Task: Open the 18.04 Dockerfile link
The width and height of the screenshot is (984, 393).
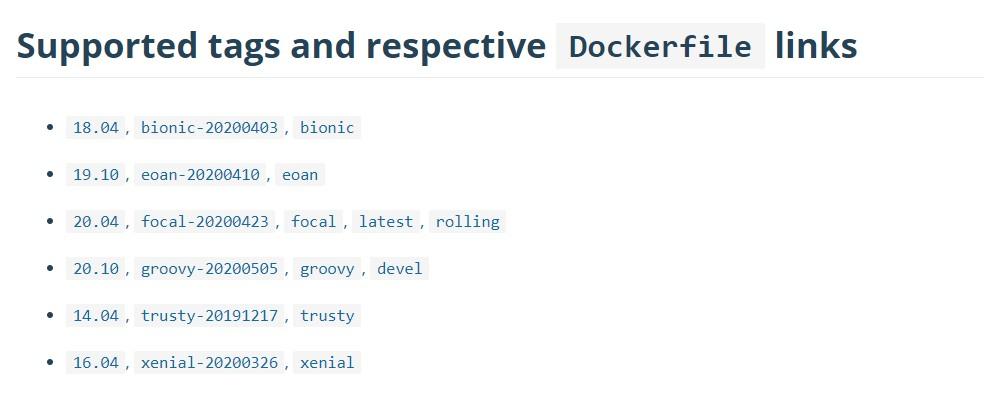Action: pos(95,127)
